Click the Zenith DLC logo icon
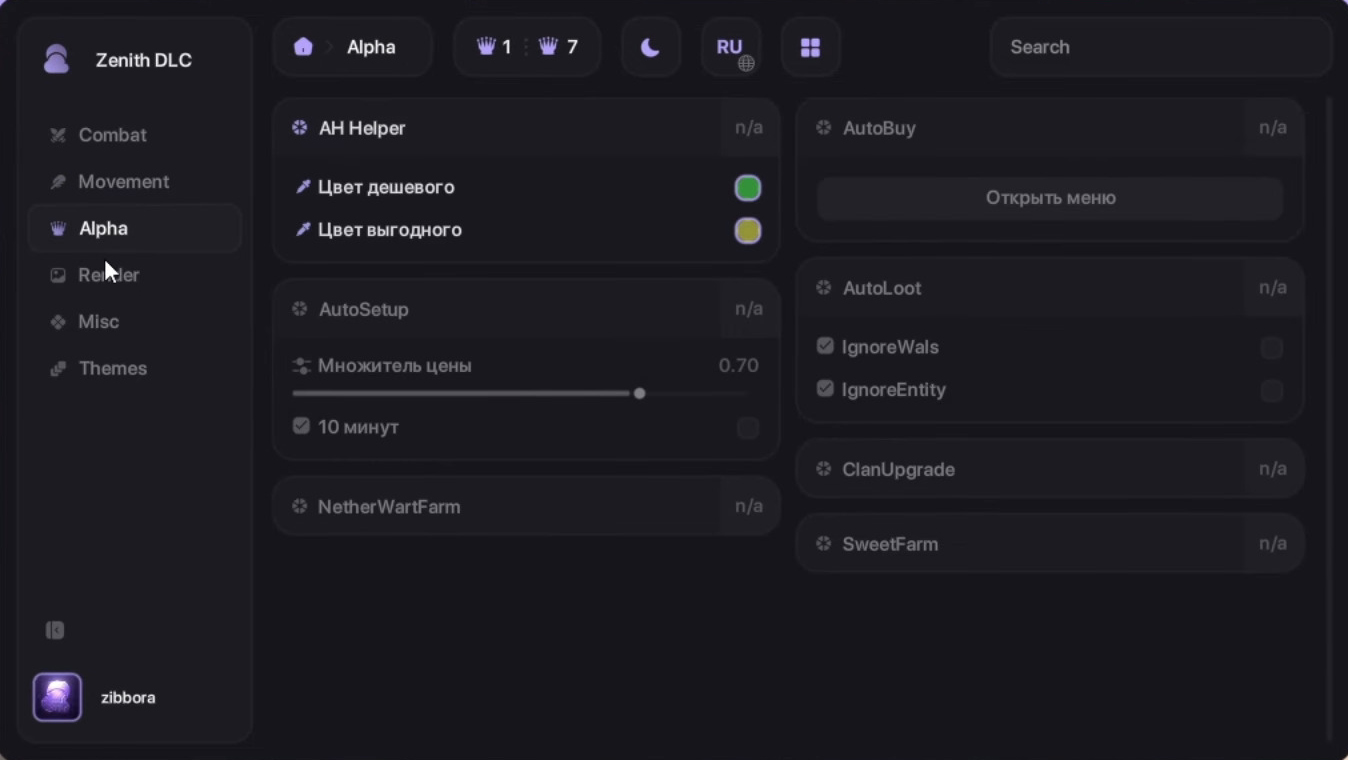1348x760 pixels. [x=57, y=60]
